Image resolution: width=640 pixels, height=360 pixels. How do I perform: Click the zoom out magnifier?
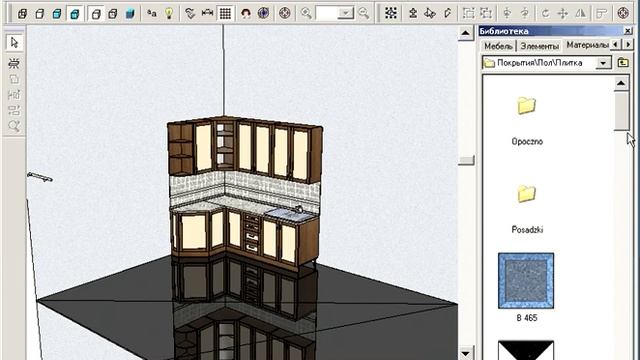[x=363, y=13]
